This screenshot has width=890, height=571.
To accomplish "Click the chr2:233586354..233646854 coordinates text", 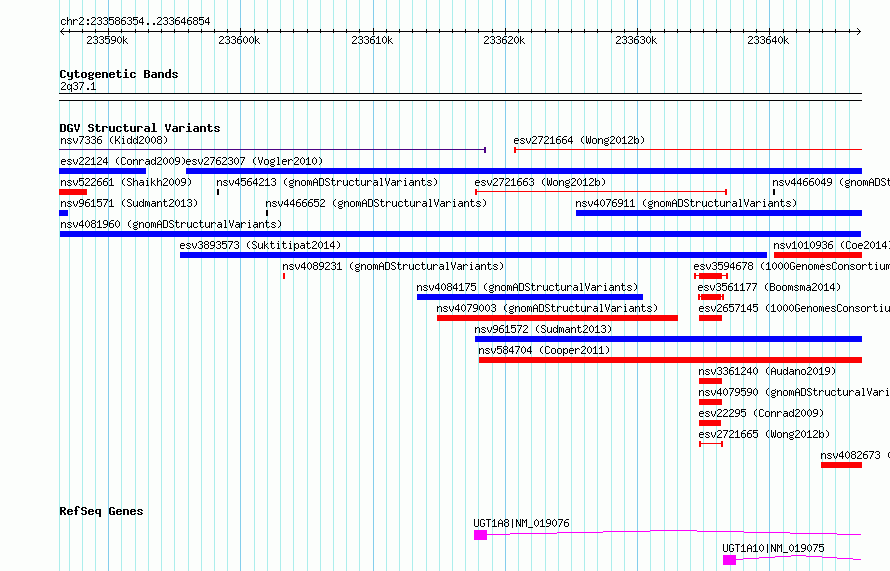I will (135, 21).
